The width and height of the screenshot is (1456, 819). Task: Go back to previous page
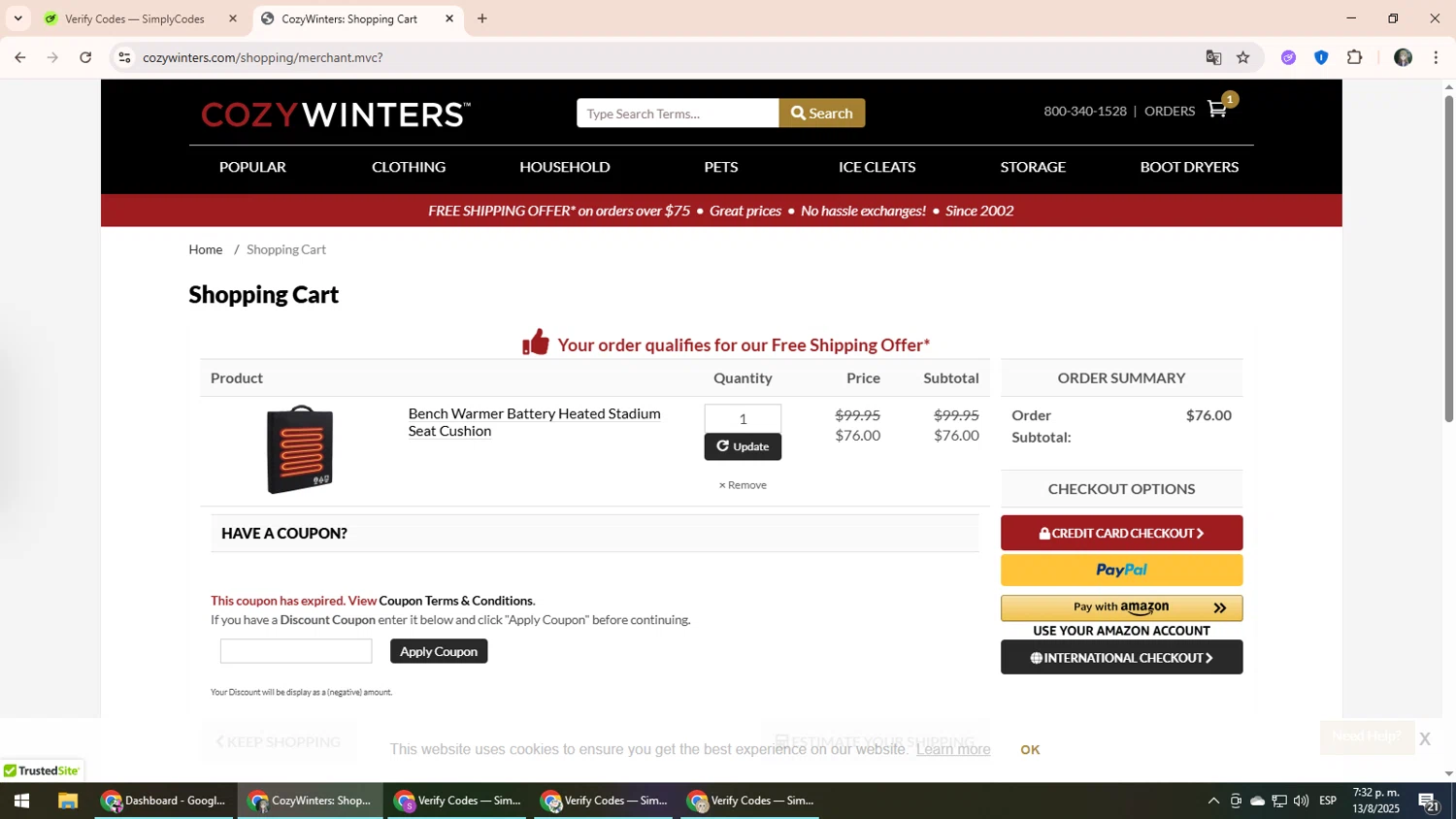(x=19, y=57)
